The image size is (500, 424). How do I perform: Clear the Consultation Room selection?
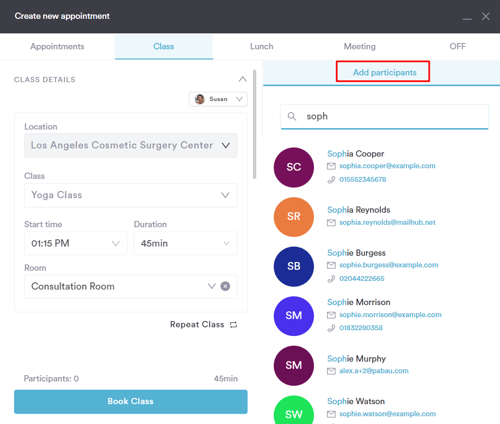coord(225,286)
